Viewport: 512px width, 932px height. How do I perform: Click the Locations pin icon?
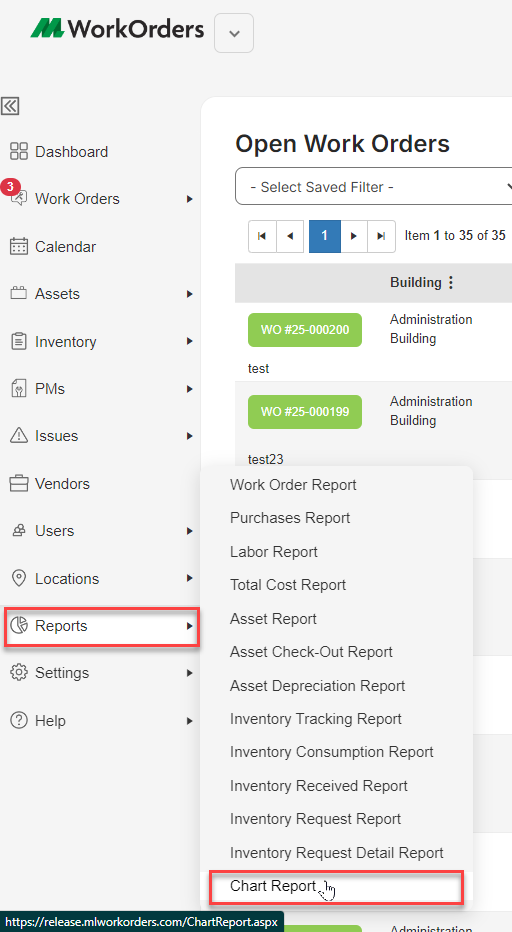pos(19,578)
